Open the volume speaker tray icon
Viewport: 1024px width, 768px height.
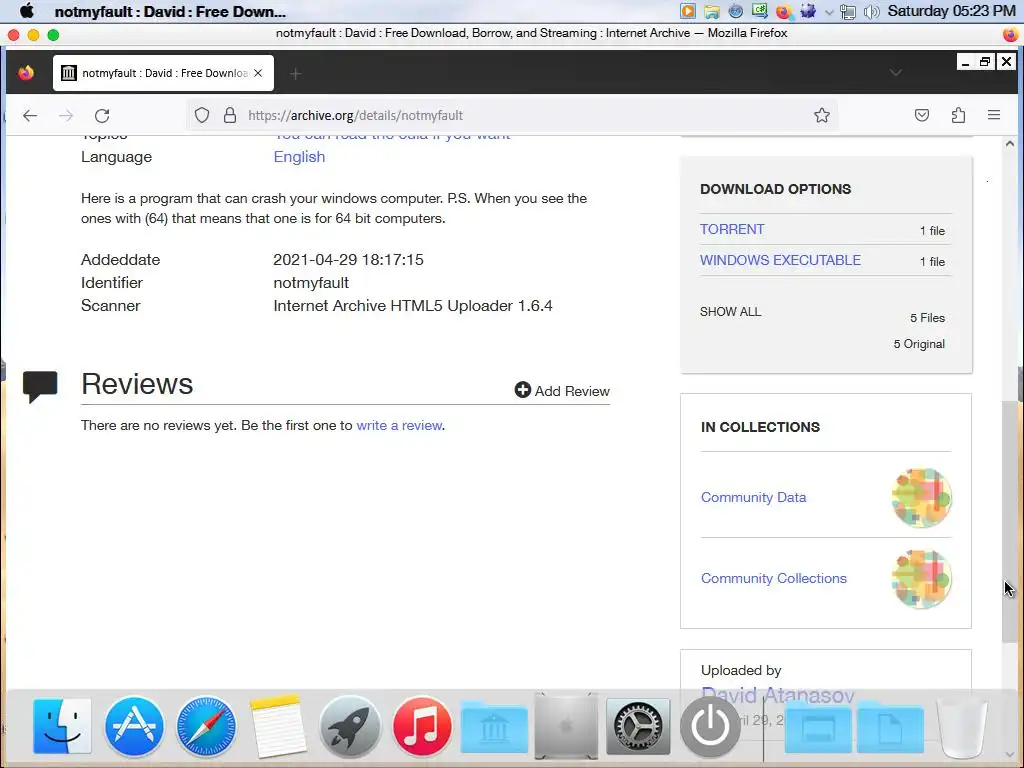[x=872, y=12]
